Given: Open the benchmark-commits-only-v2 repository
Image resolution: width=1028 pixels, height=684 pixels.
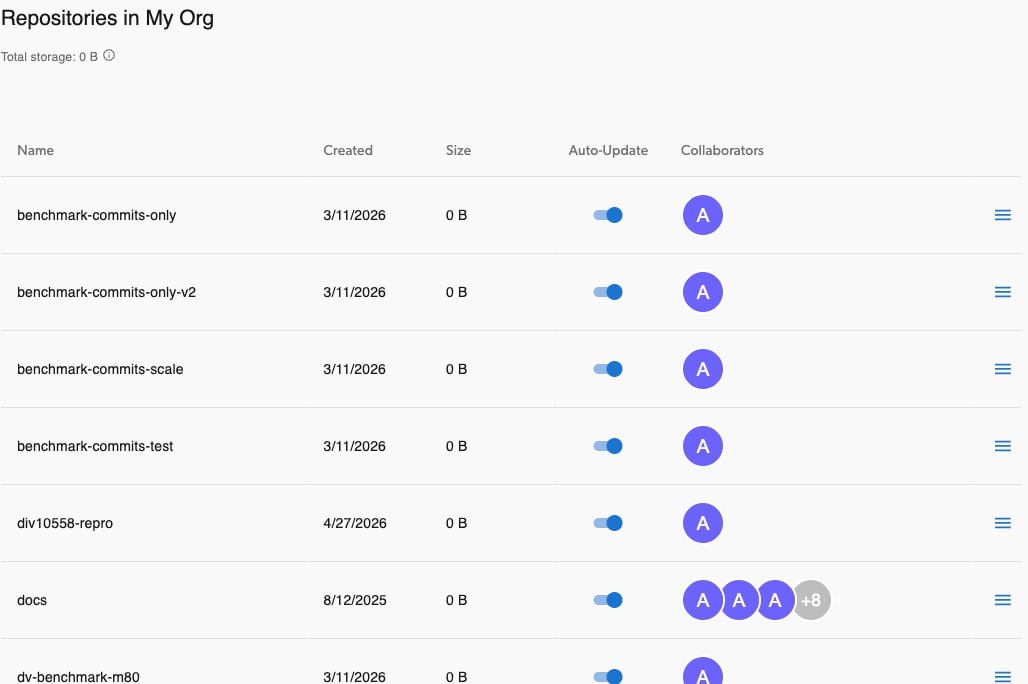Looking at the screenshot, I should coord(106,292).
